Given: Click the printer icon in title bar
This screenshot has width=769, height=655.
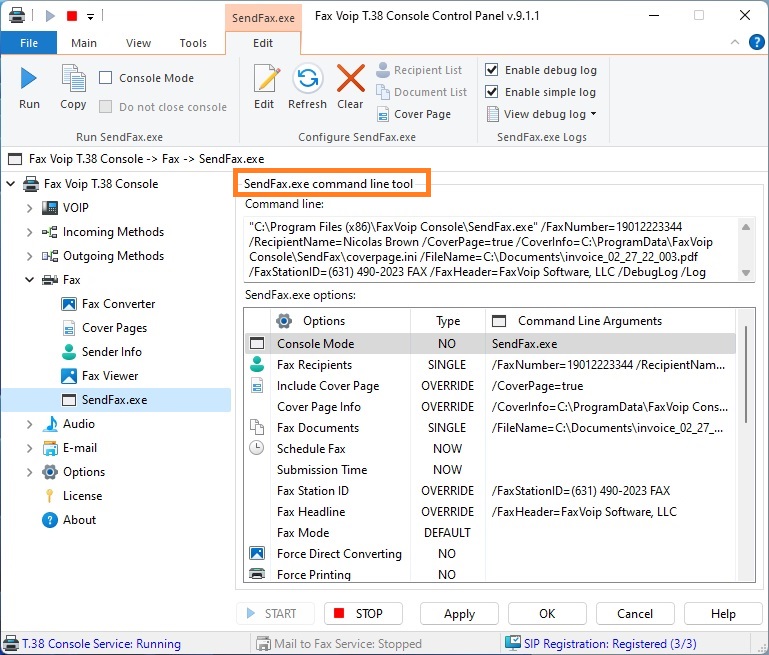Looking at the screenshot, I should click(x=17, y=15).
